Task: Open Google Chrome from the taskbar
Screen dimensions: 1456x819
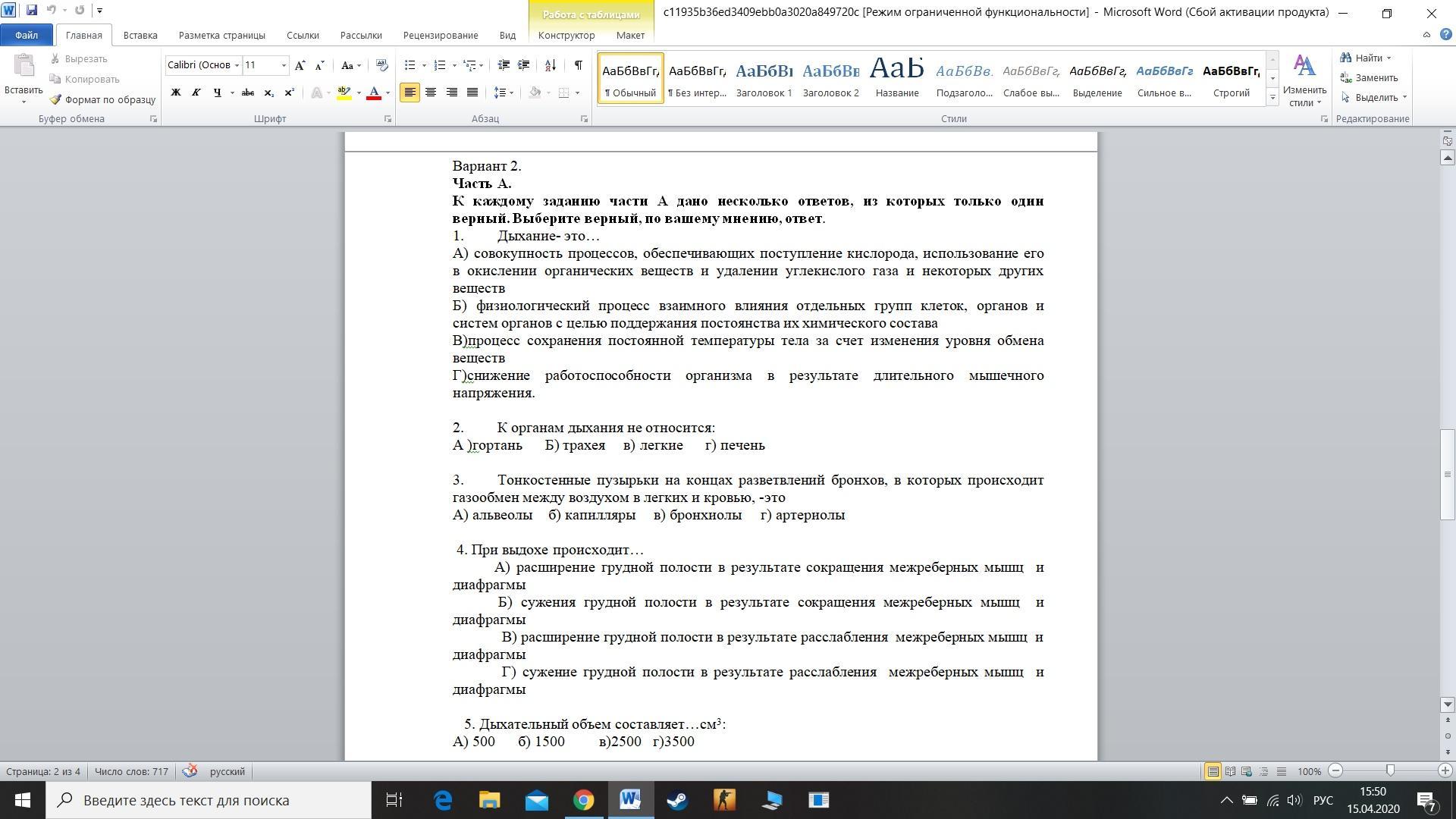Action: [583, 800]
